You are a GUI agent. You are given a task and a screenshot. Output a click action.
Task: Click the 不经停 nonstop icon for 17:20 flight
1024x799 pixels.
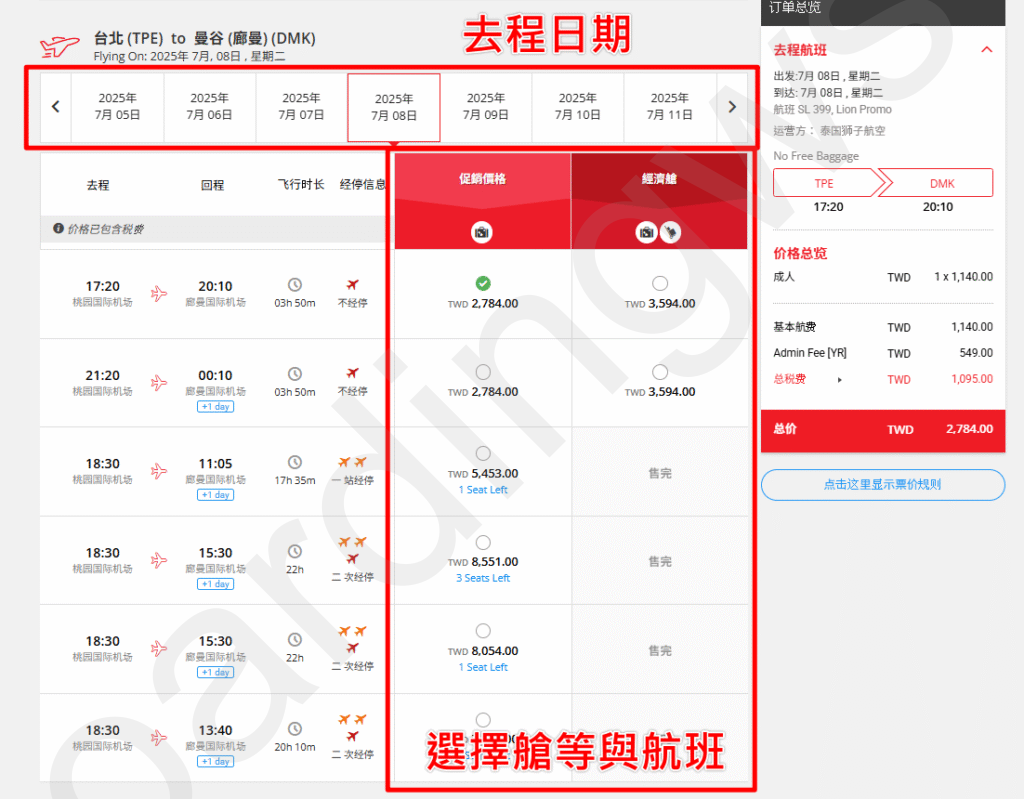(353, 284)
